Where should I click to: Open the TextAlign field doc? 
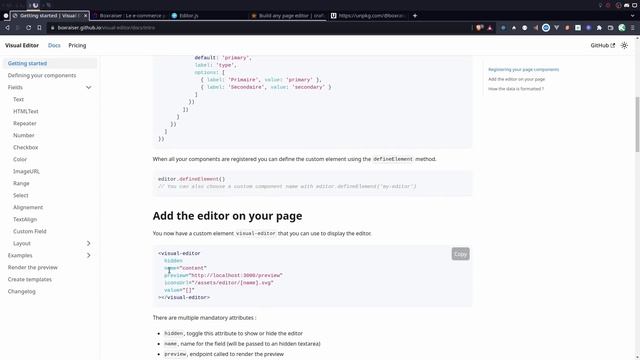point(25,220)
